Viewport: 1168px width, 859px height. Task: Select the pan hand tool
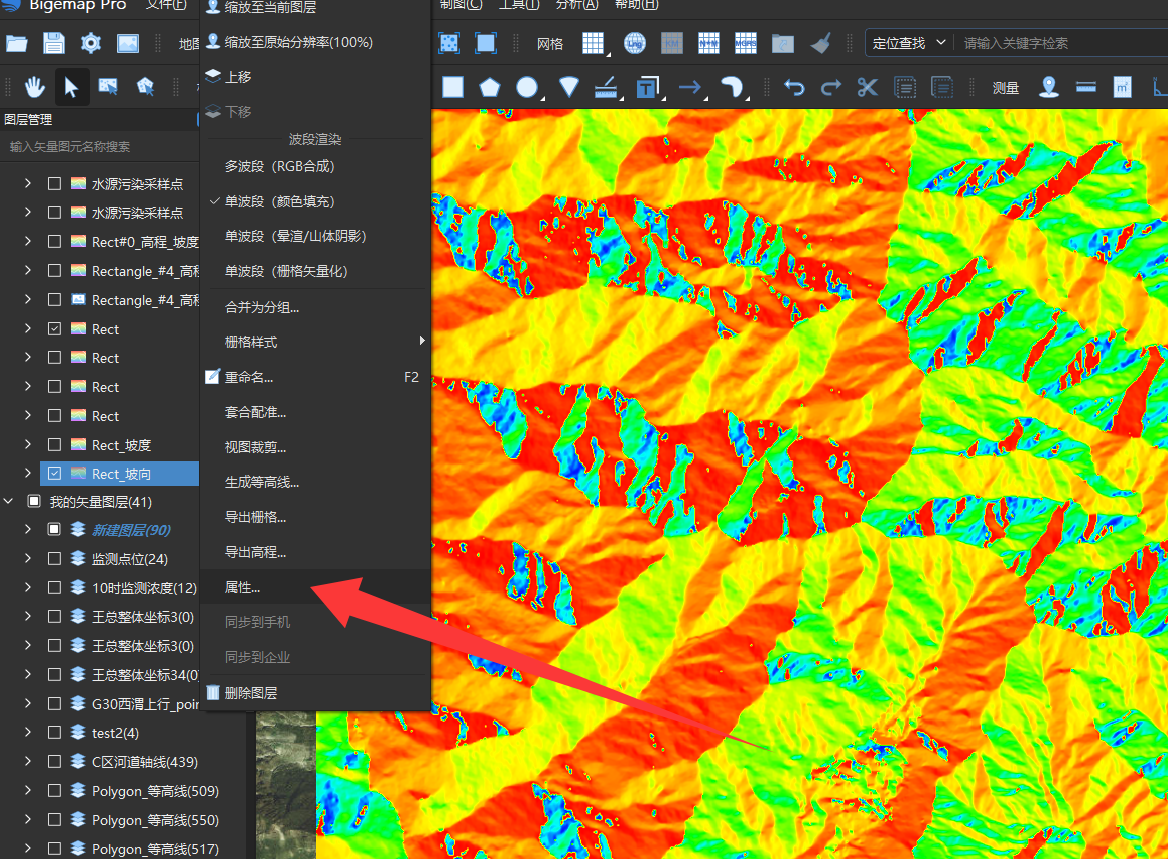point(34,87)
